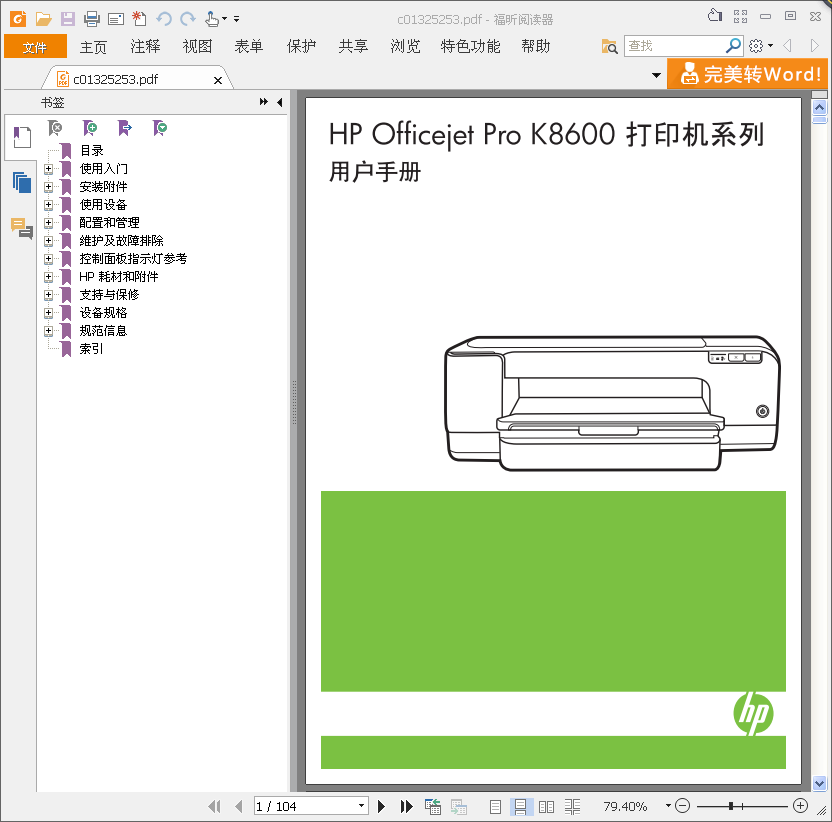Open the 浏览 ribbon tab
This screenshot has height=822, width=832.
tap(405, 47)
